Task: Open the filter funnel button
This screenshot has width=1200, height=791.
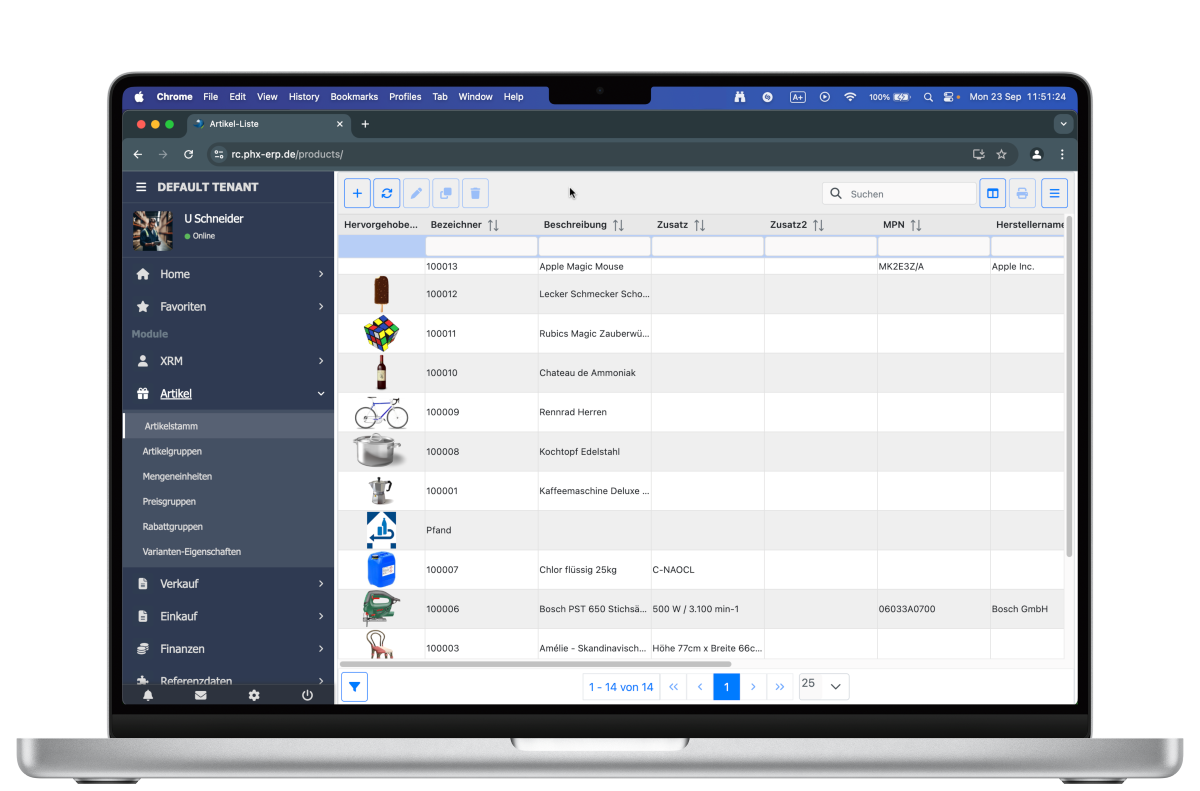Action: pos(355,687)
